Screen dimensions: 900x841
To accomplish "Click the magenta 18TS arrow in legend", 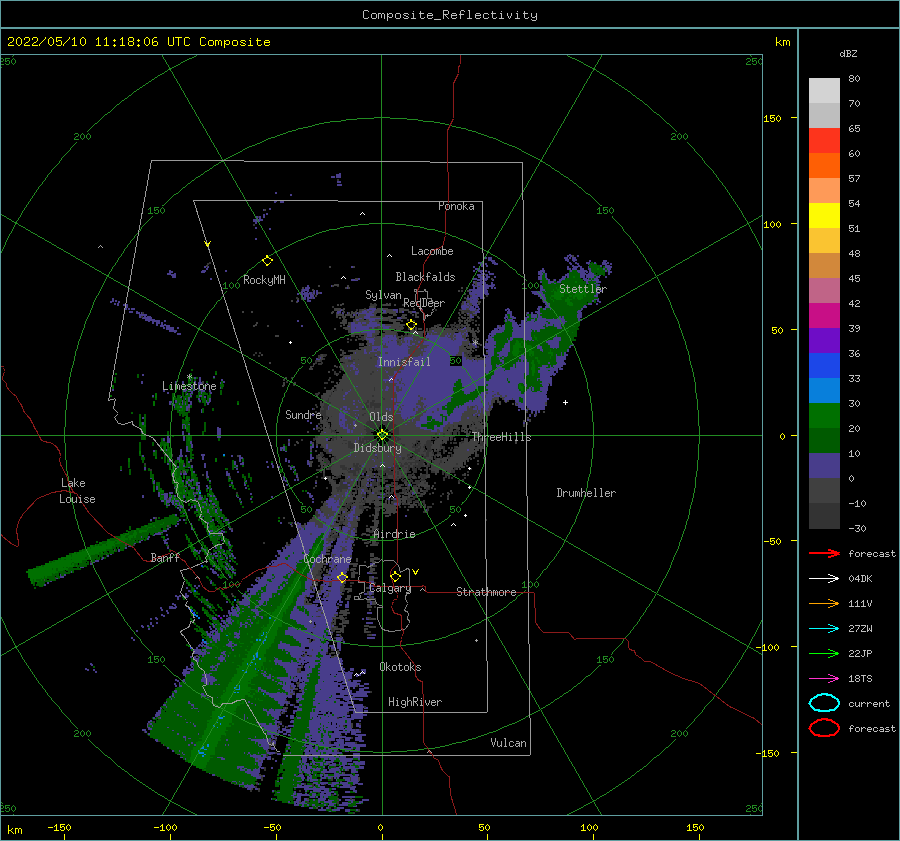I will (x=824, y=679).
